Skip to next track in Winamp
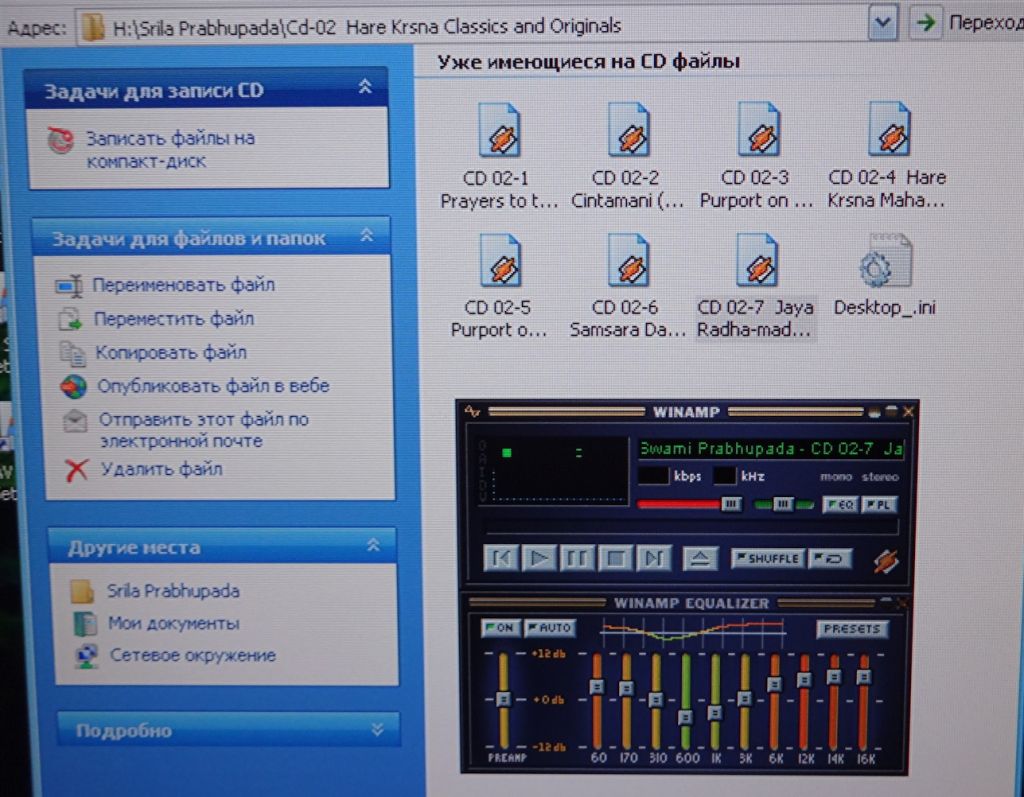The width and height of the screenshot is (1024, 797). [654, 559]
